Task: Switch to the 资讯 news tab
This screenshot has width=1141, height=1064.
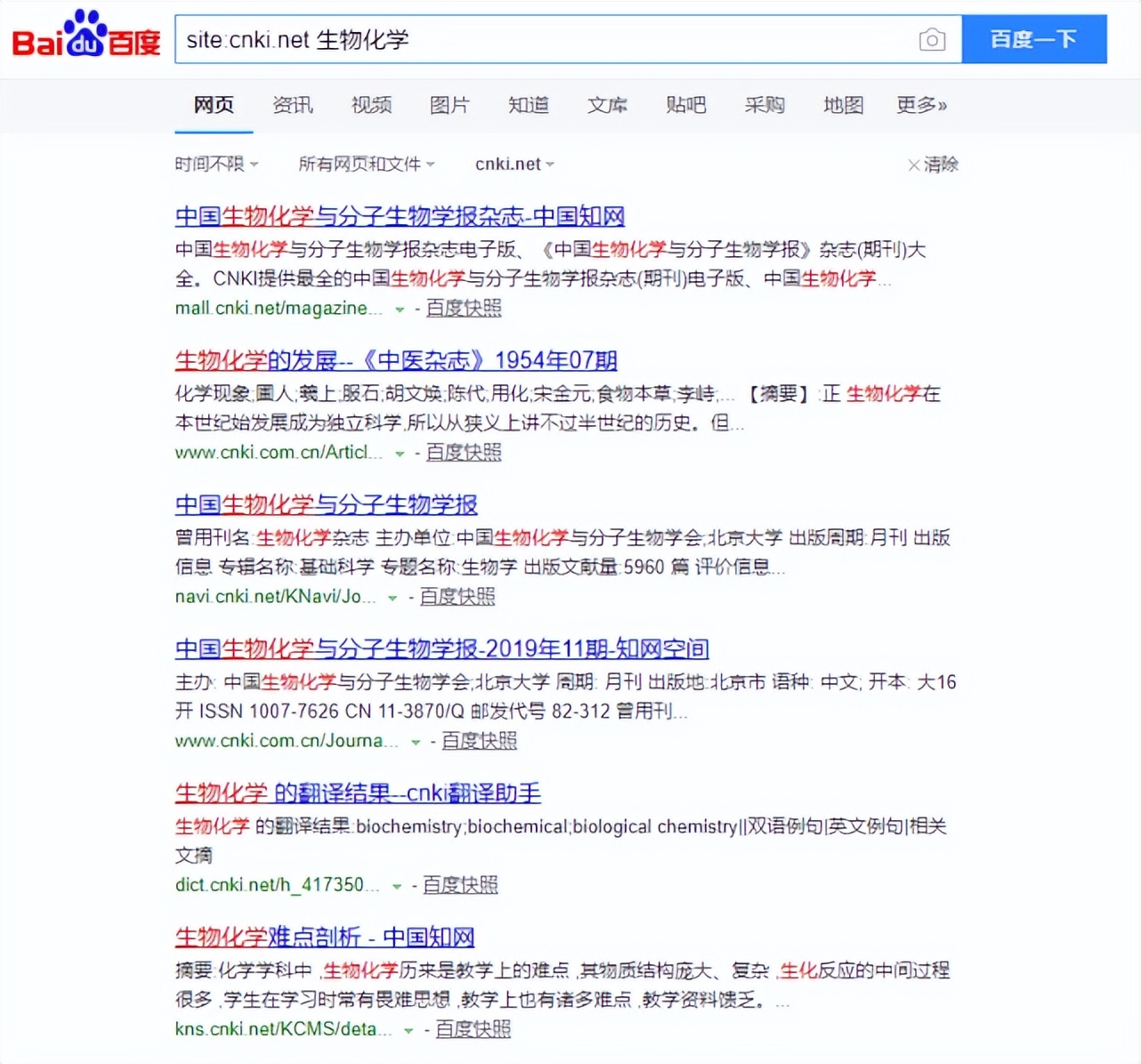Action: [x=294, y=105]
